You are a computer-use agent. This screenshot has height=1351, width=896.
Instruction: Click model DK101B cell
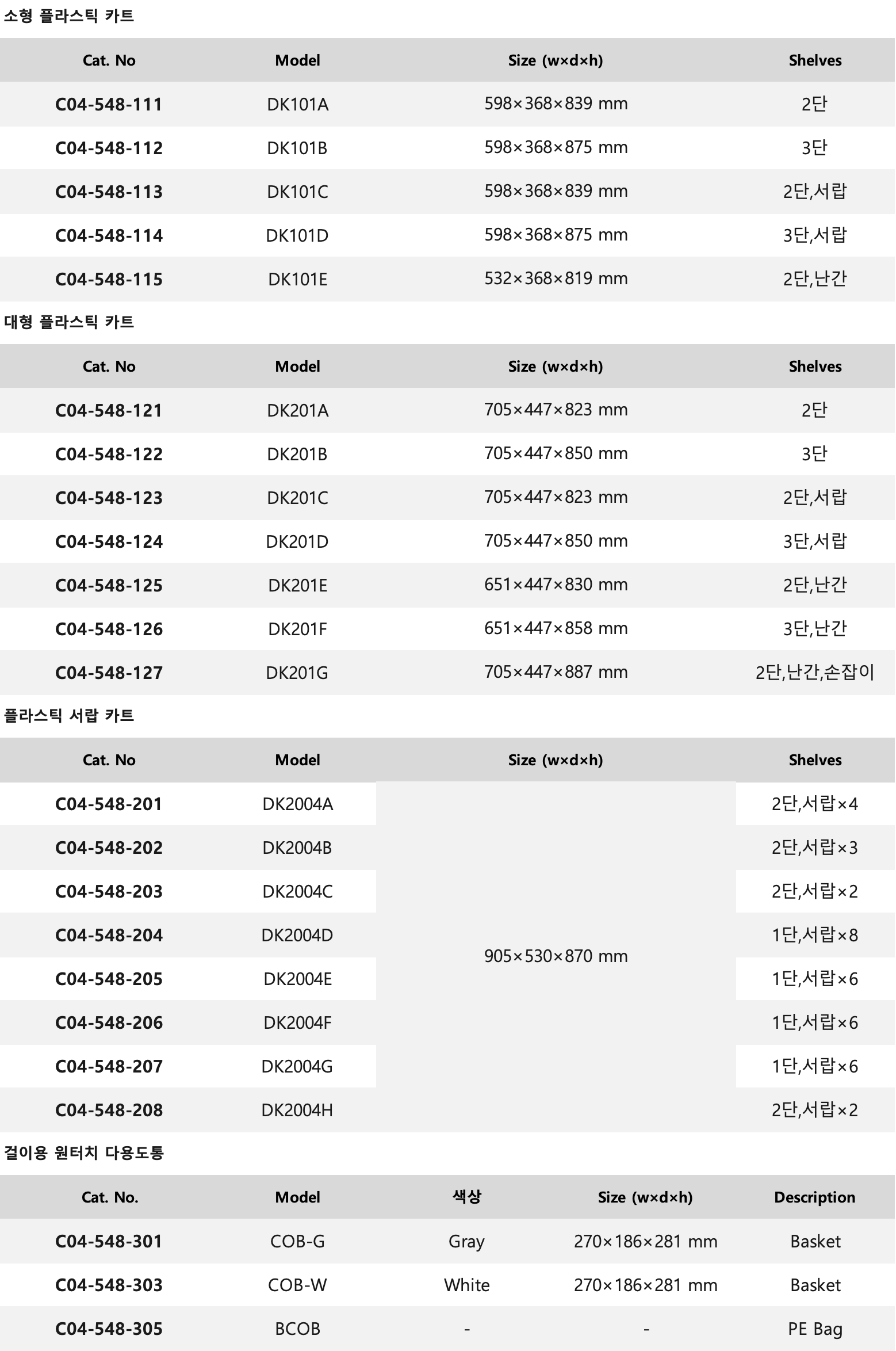297,148
